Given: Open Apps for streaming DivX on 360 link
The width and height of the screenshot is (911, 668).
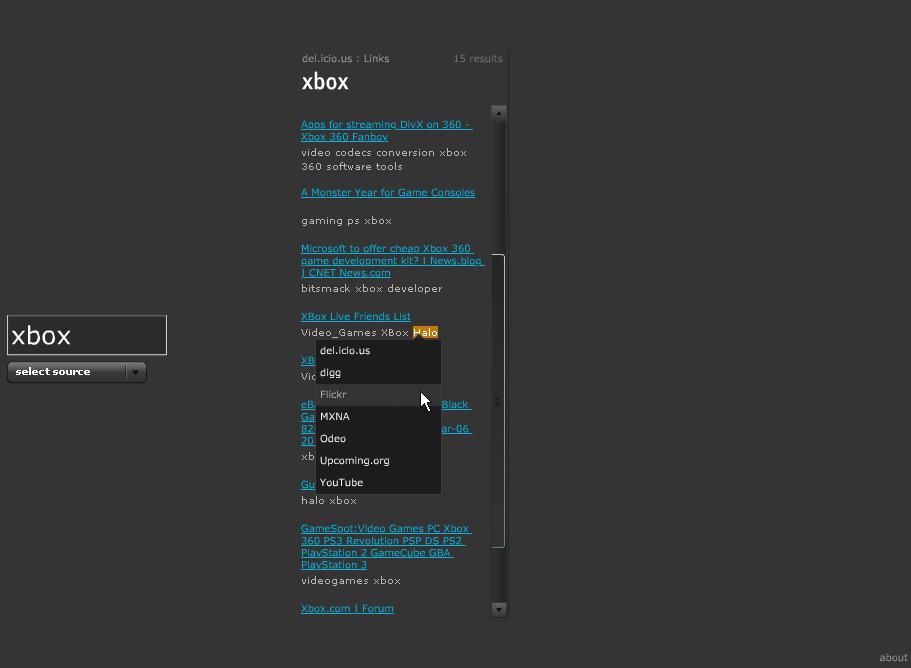Looking at the screenshot, I should click(x=386, y=130).
